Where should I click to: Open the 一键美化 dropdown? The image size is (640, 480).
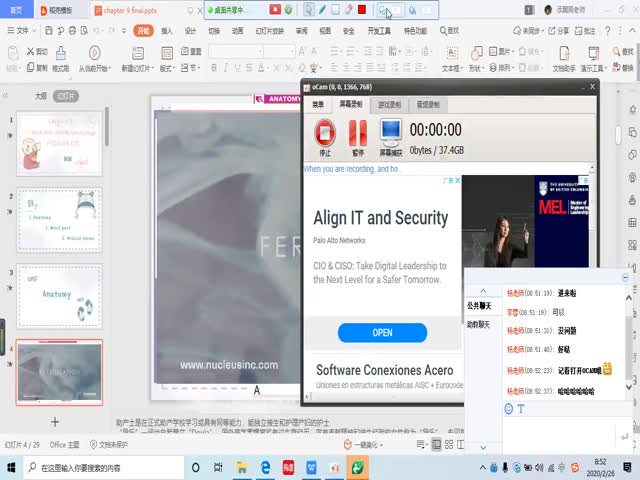364,444
